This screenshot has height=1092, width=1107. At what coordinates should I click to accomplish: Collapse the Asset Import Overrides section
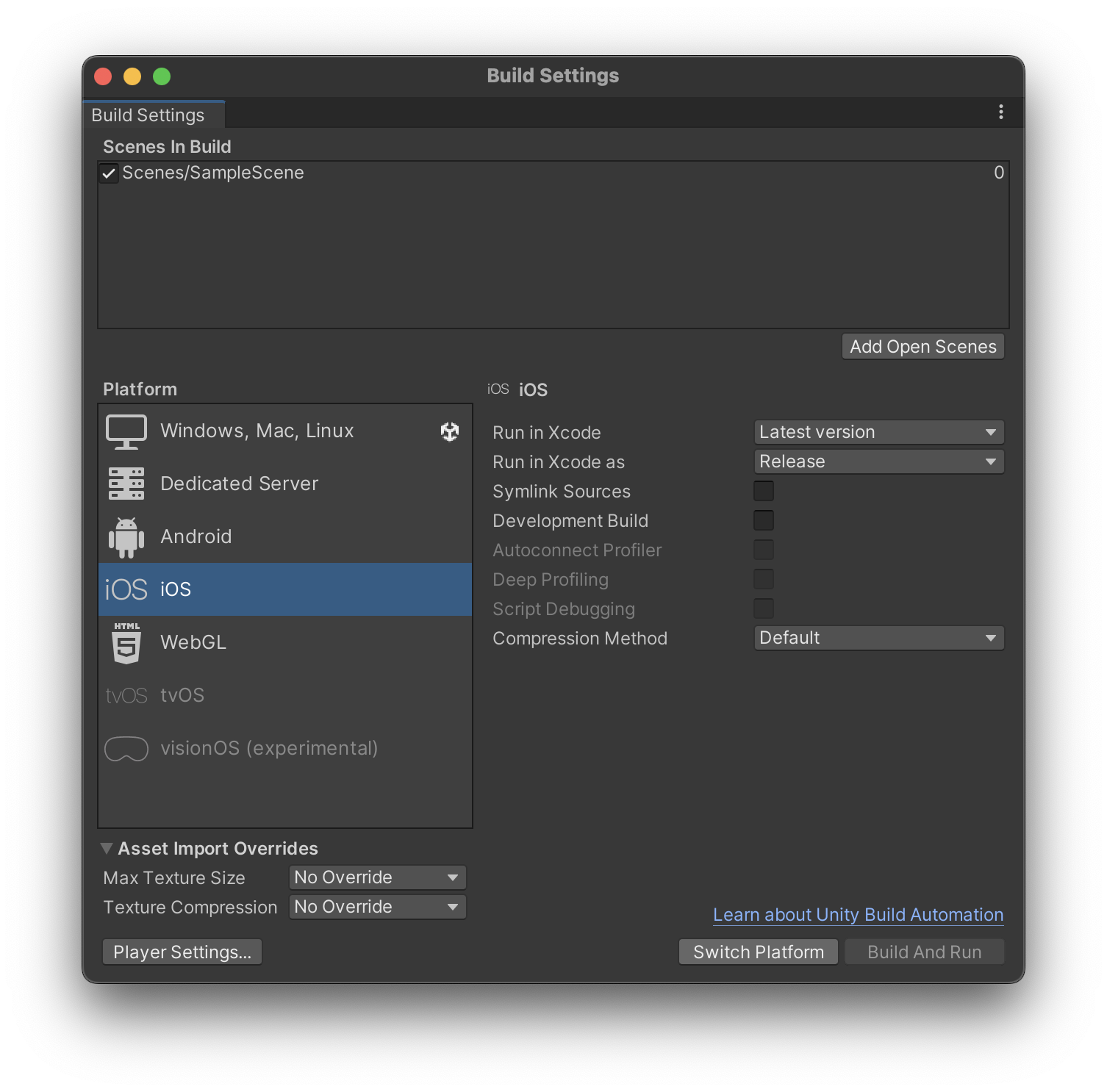107,849
